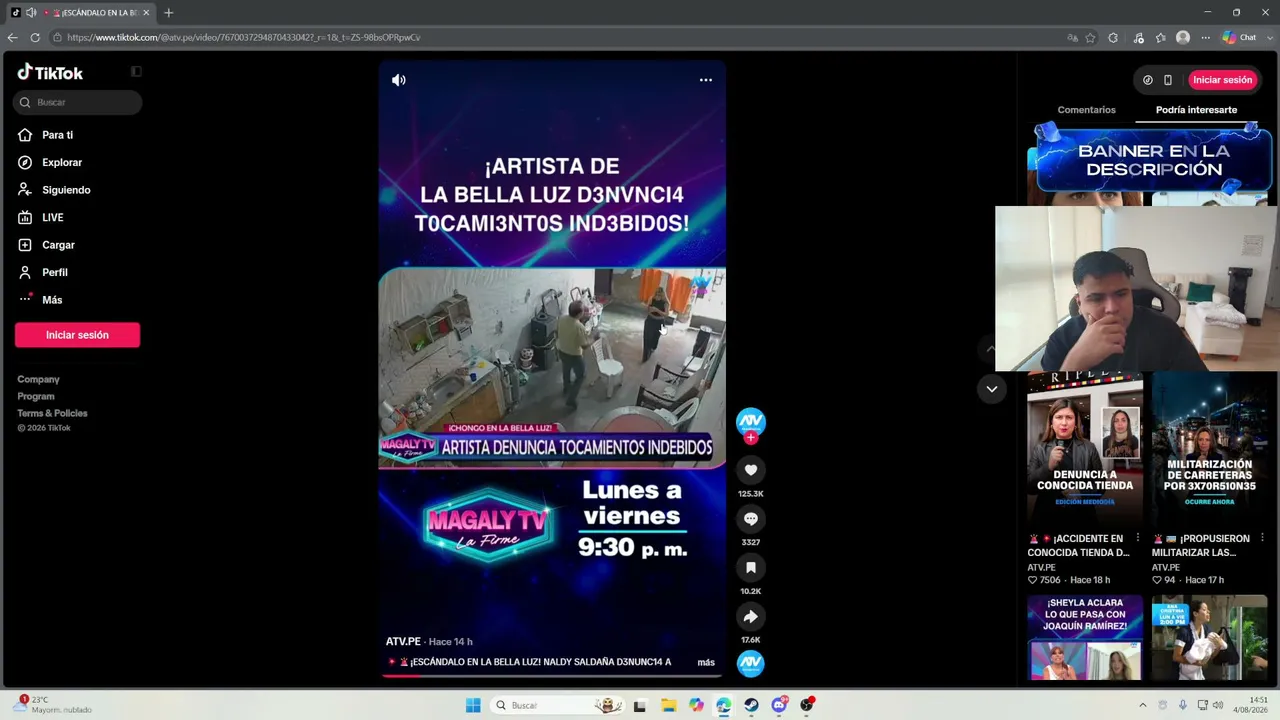Click the address bar URL

click(244, 37)
